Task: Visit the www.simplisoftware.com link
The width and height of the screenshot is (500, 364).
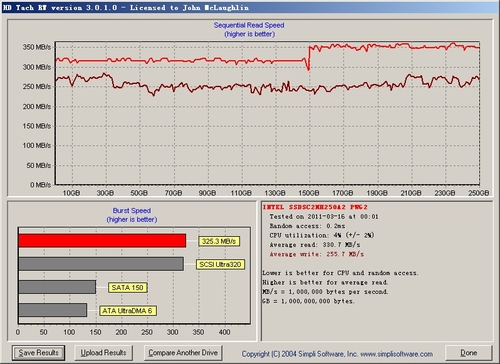Action: (396, 354)
